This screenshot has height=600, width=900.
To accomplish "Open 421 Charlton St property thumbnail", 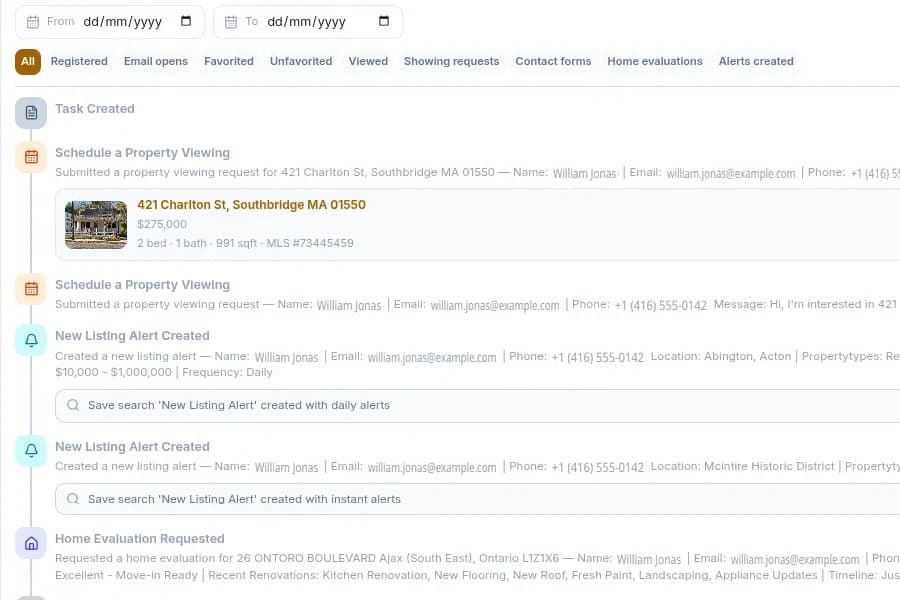I will coord(96,224).
